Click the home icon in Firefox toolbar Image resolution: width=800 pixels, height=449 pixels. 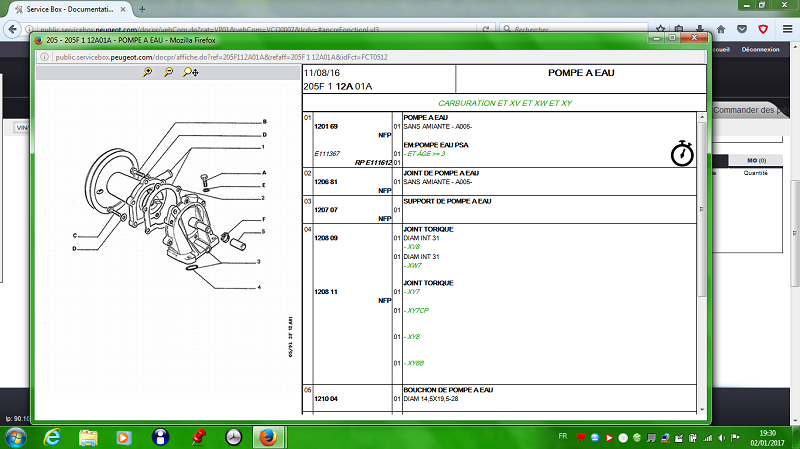coord(720,30)
